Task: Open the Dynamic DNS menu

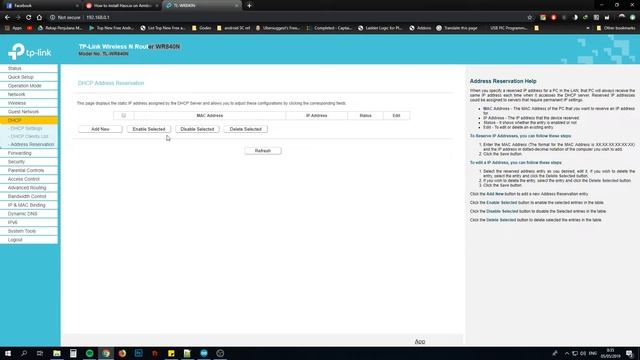Action: click(x=29, y=214)
